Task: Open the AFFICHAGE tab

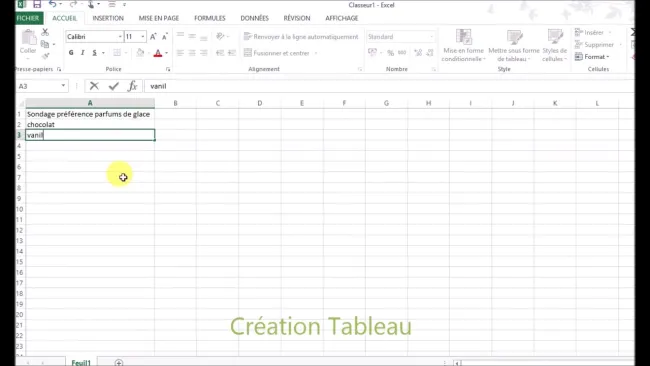Action: 342,18
